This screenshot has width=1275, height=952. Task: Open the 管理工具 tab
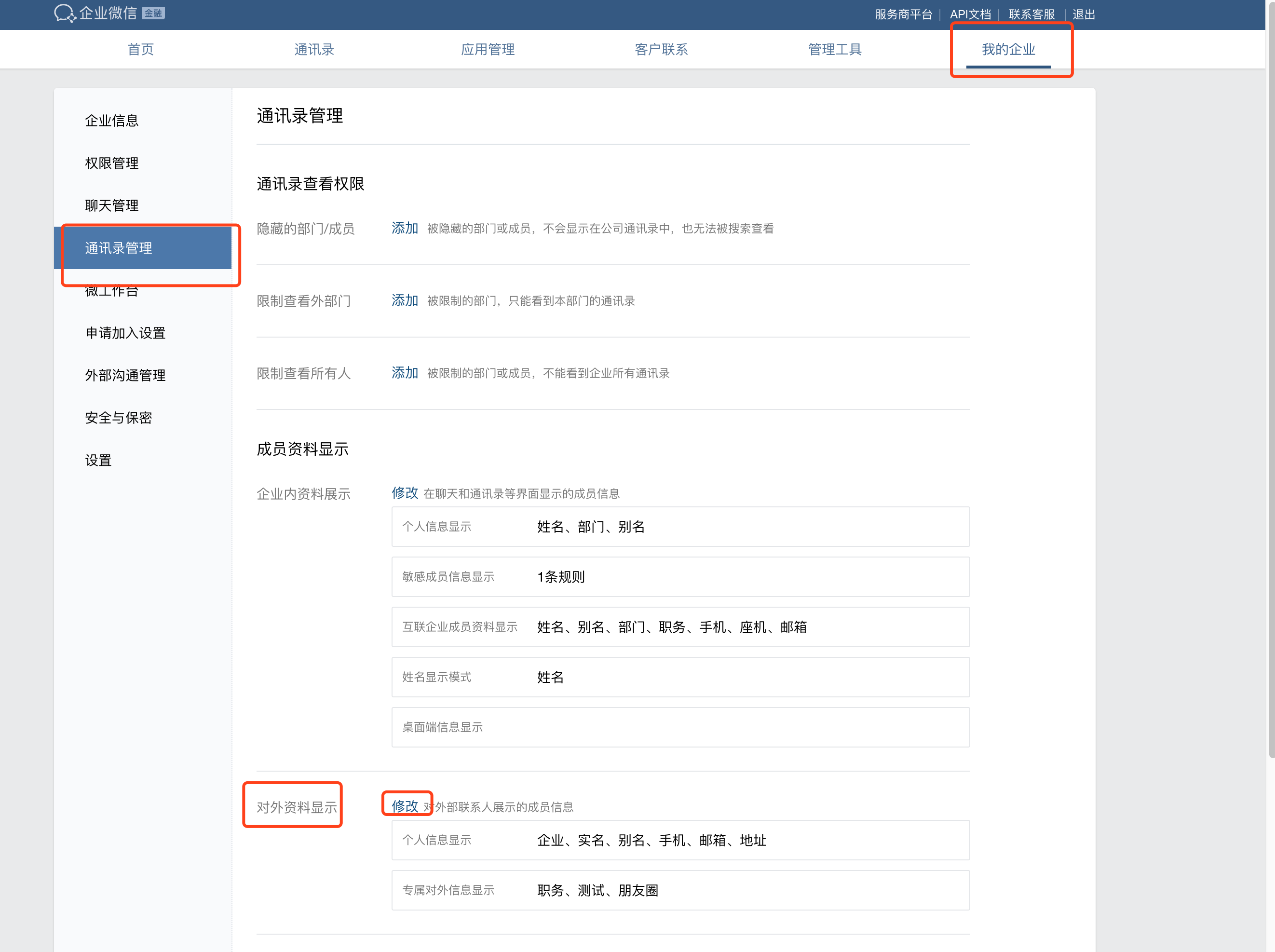coord(834,50)
